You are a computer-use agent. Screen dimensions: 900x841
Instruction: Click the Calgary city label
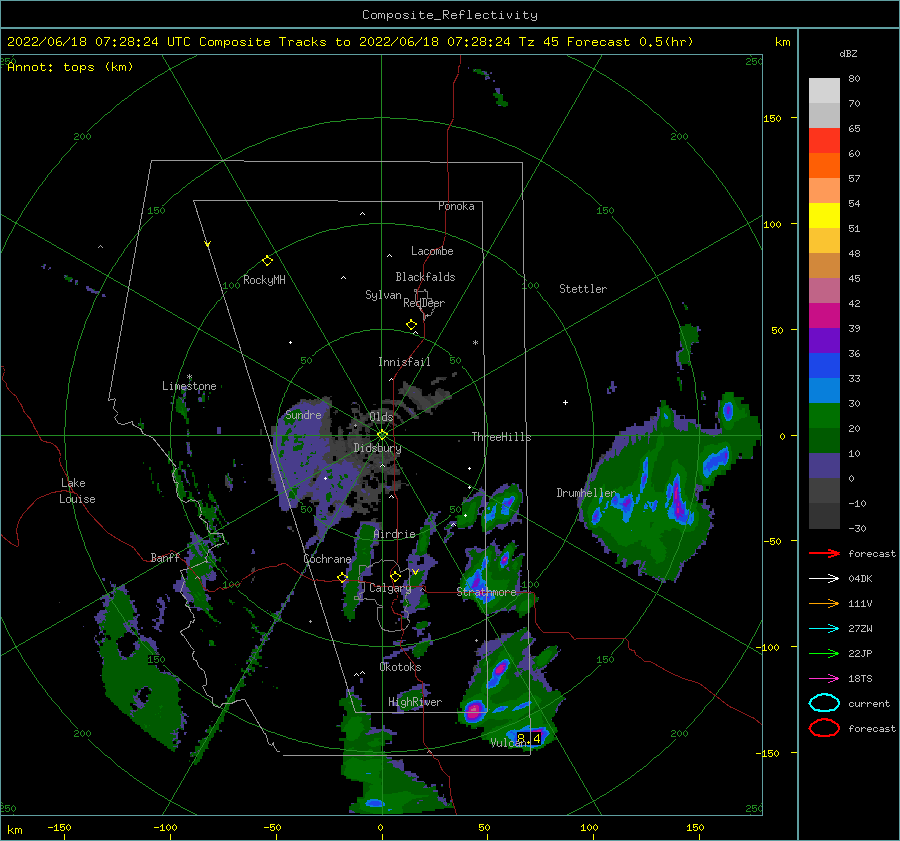tap(390, 588)
